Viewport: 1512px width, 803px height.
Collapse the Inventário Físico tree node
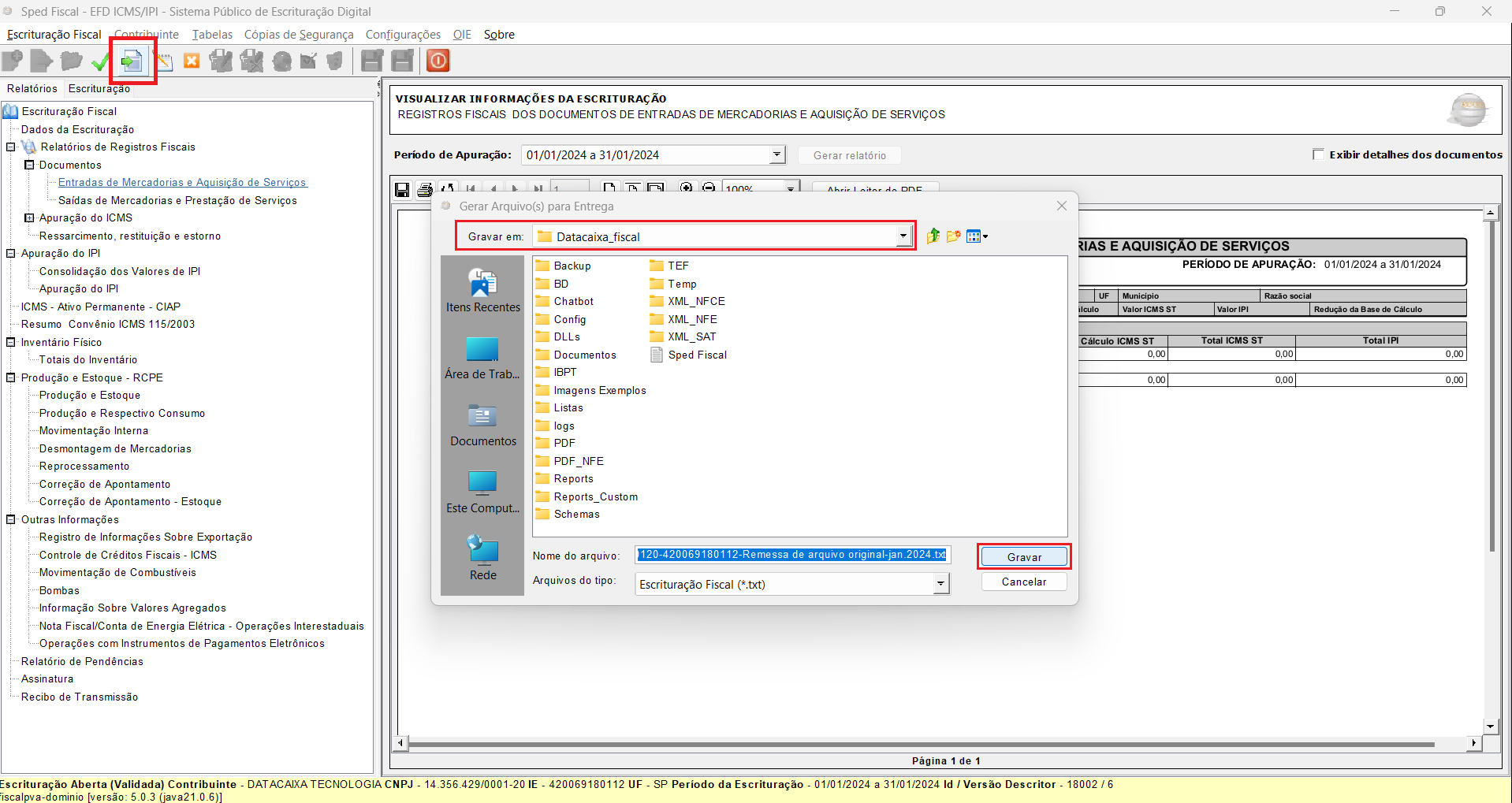[x=11, y=342]
